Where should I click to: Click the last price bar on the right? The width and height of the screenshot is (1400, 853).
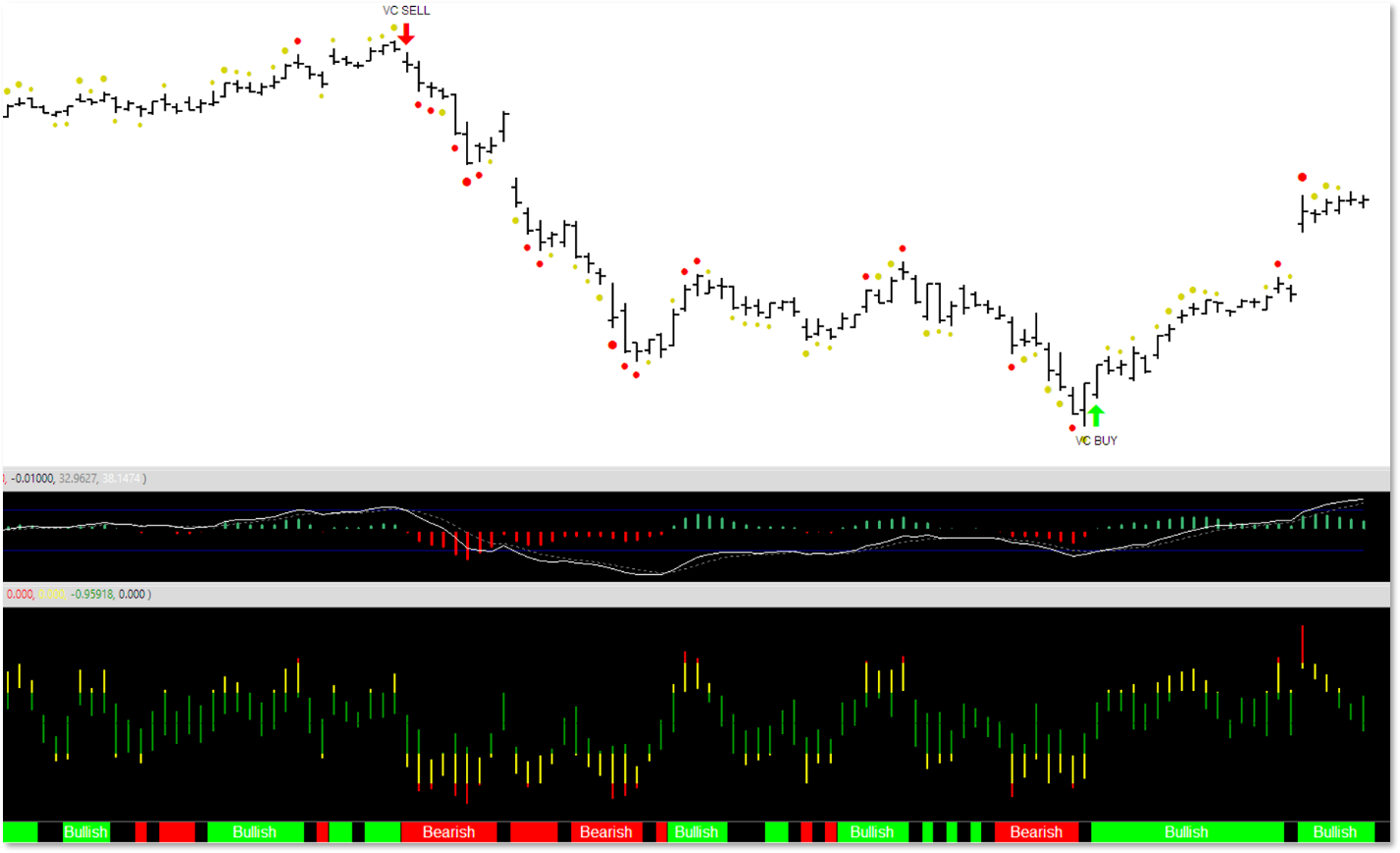(x=1364, y=201)
